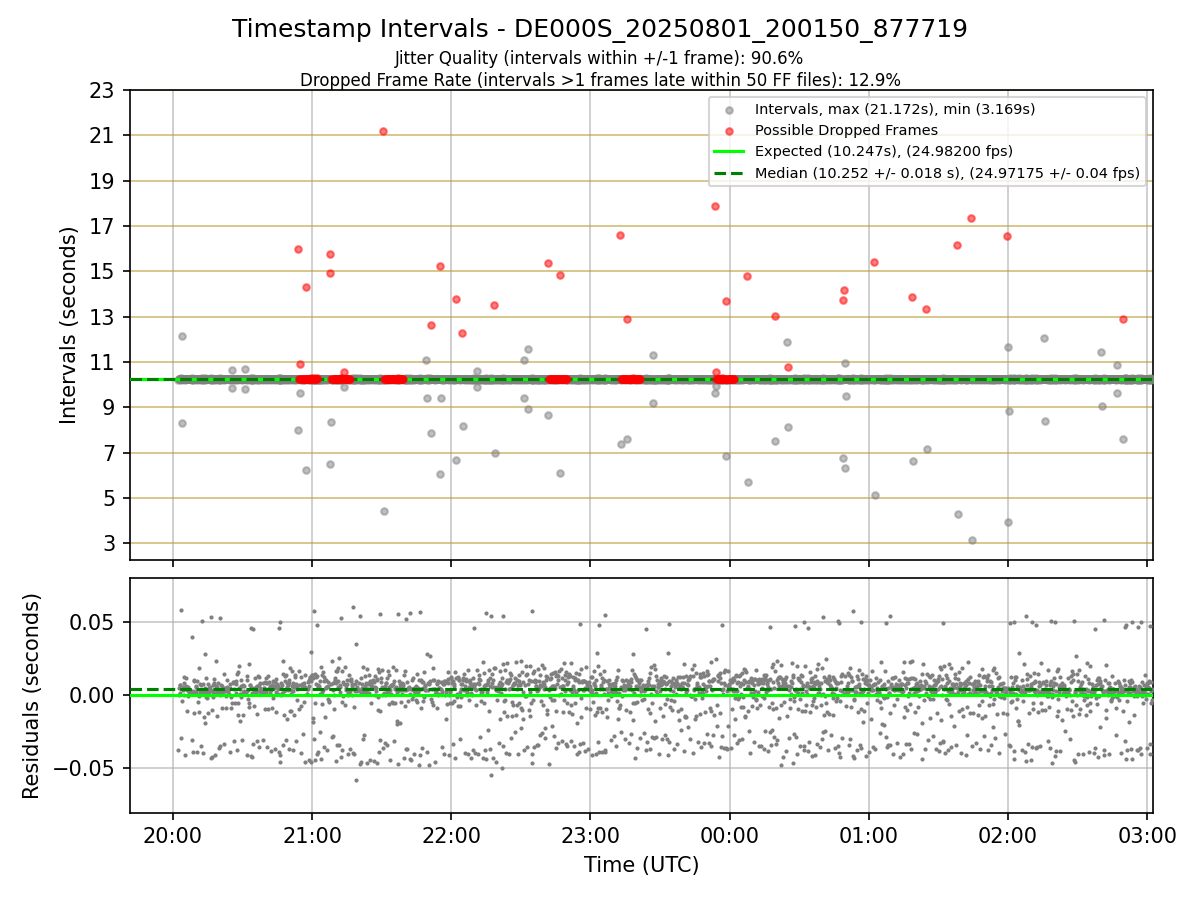The height and width of the screenshot is (900, 1200).
Task: Select the "Dropped Frame Rate" 12.9% subtitle line
Action: pyautogui.click(x=599, y=79)
